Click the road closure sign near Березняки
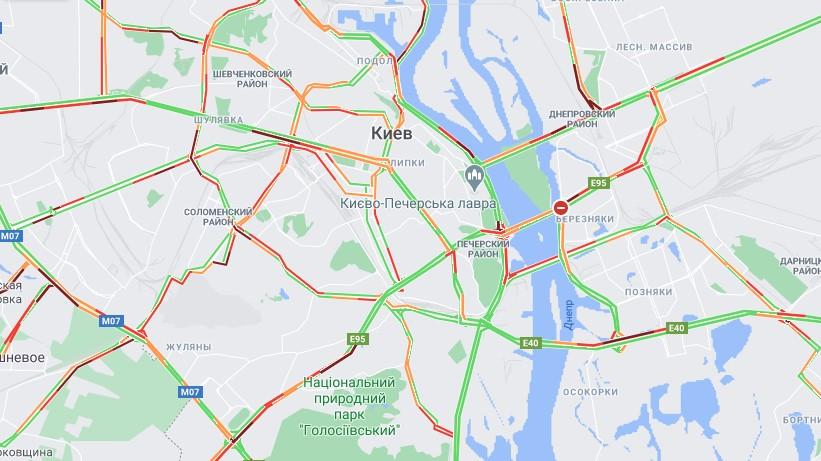This screenshot has height=461, width=821. [x=561, y=208]
